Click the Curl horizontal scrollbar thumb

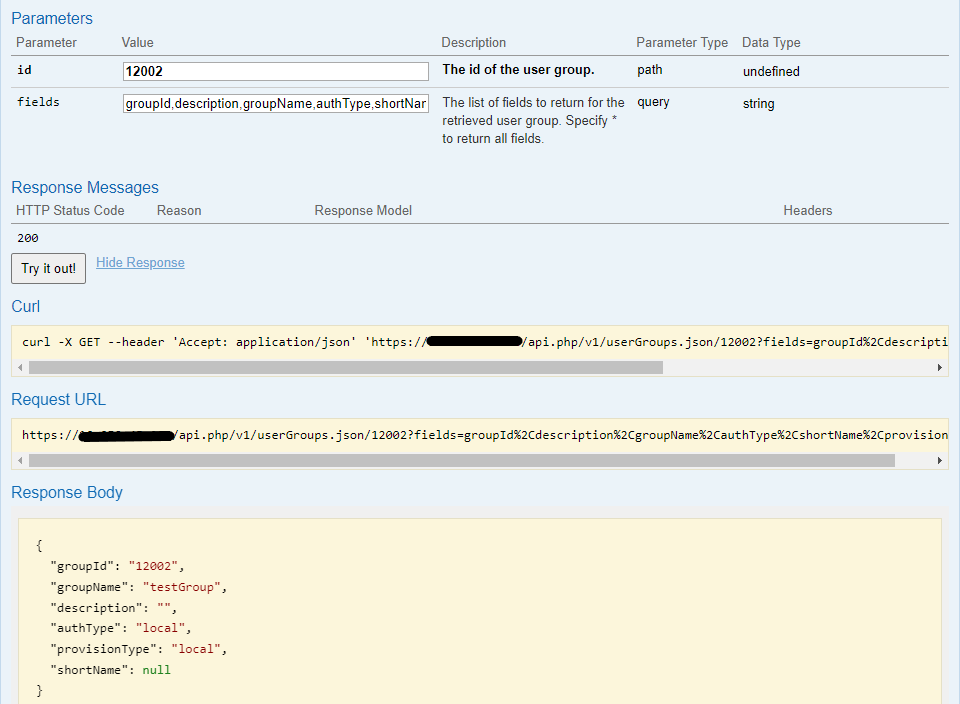pos(345,368)
